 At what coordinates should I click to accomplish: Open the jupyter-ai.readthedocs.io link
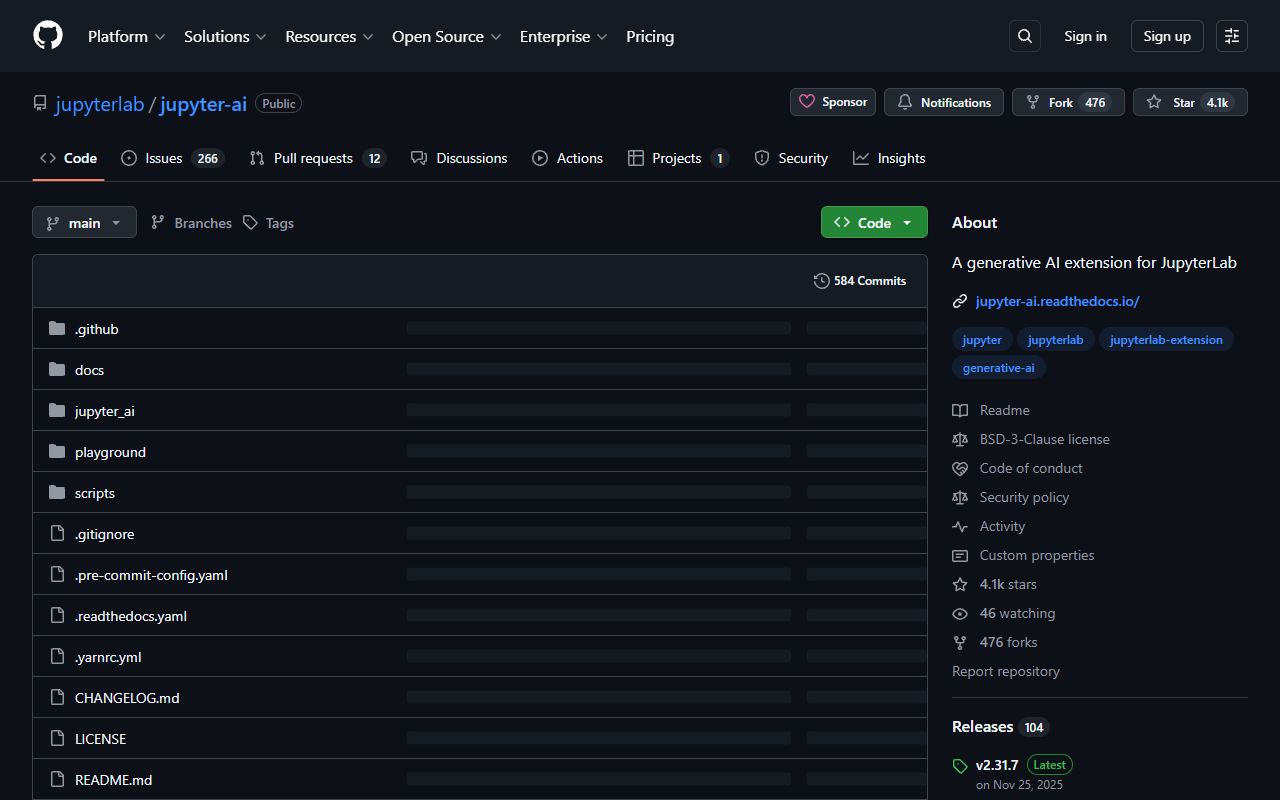click(x=1057, y=301)
